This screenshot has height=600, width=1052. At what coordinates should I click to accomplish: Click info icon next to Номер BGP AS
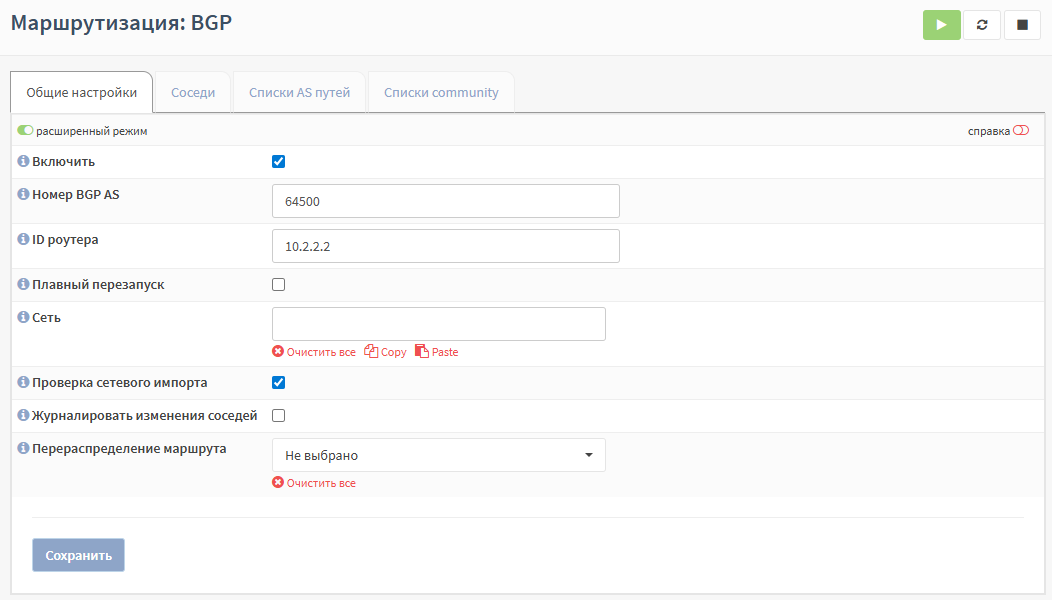coord(24,194)
